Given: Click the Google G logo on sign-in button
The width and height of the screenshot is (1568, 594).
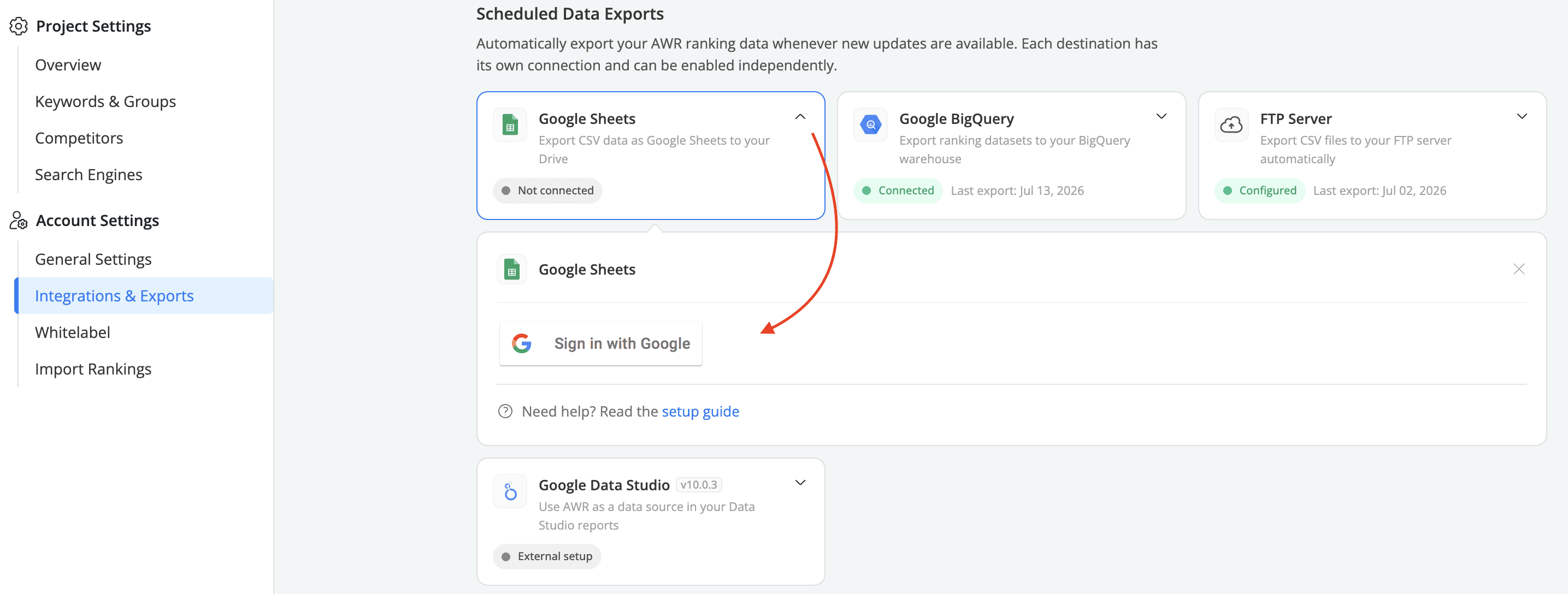Looking at the screenshot, I should 522,343.
